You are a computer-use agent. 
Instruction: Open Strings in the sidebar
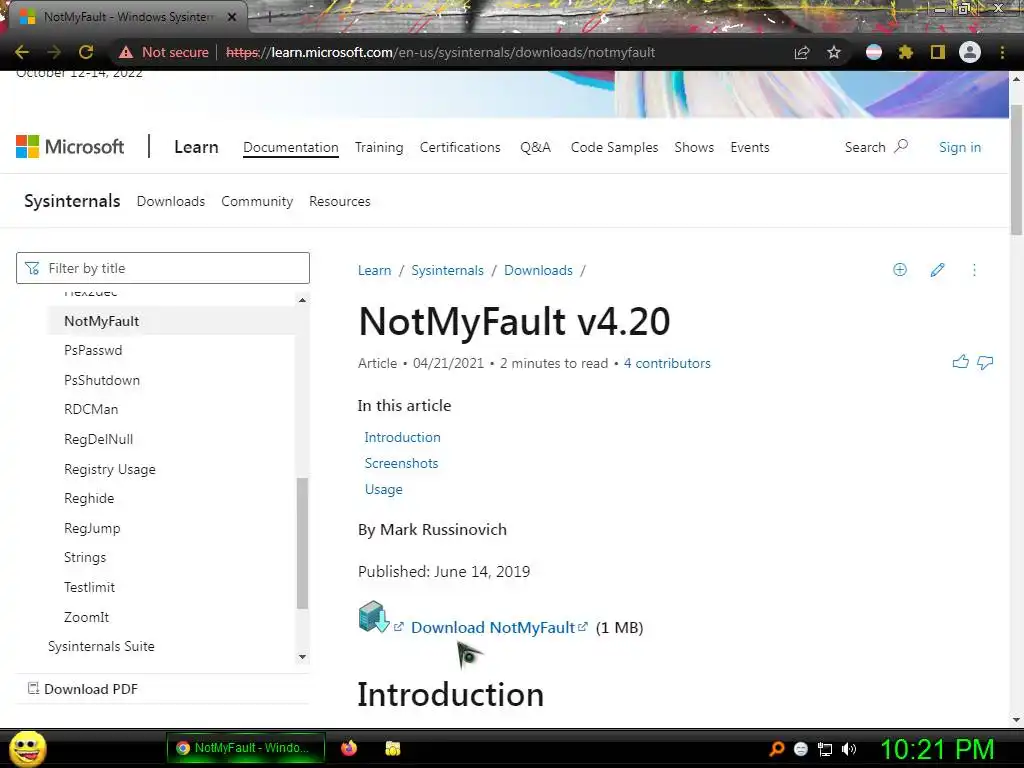[84, 558]
